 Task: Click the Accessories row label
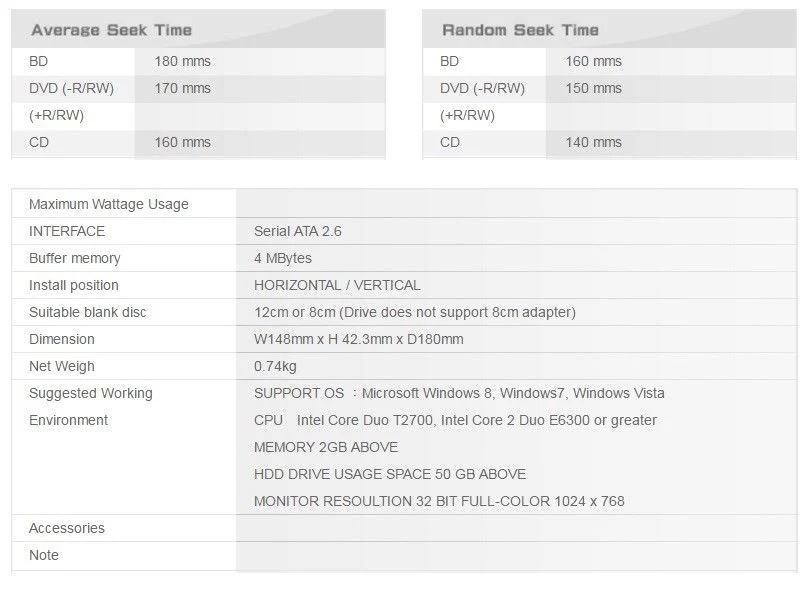[66, 528]
